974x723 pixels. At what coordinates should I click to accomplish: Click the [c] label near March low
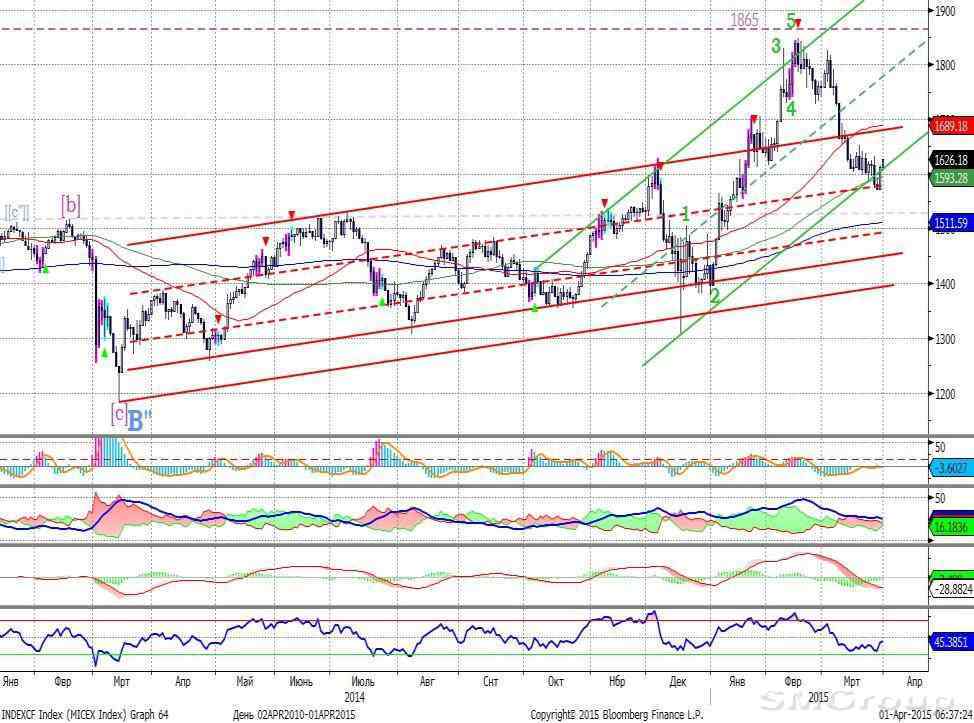point(118,412)
